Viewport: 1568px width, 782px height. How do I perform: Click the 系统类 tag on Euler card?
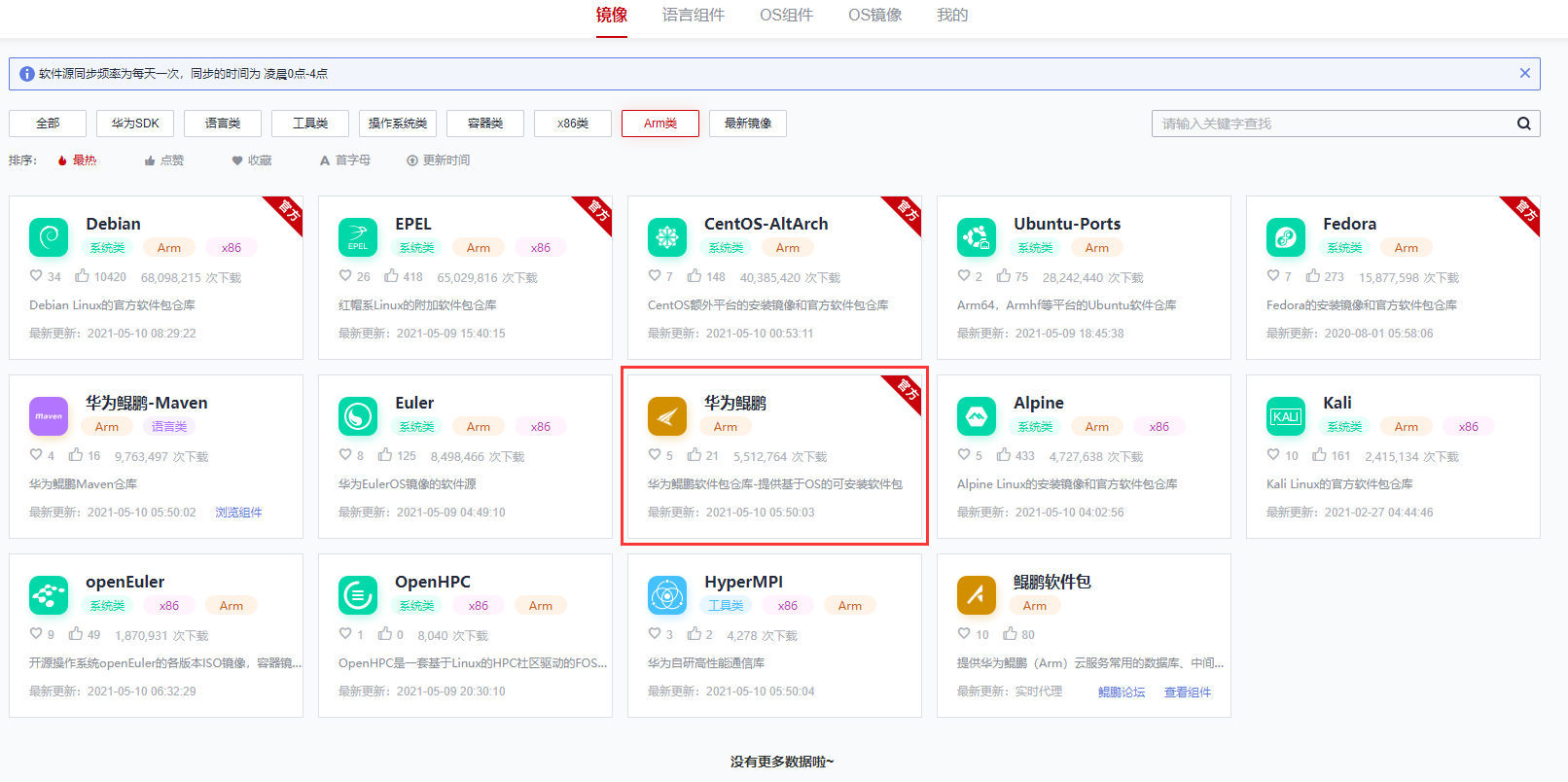(x=416, y=427)
